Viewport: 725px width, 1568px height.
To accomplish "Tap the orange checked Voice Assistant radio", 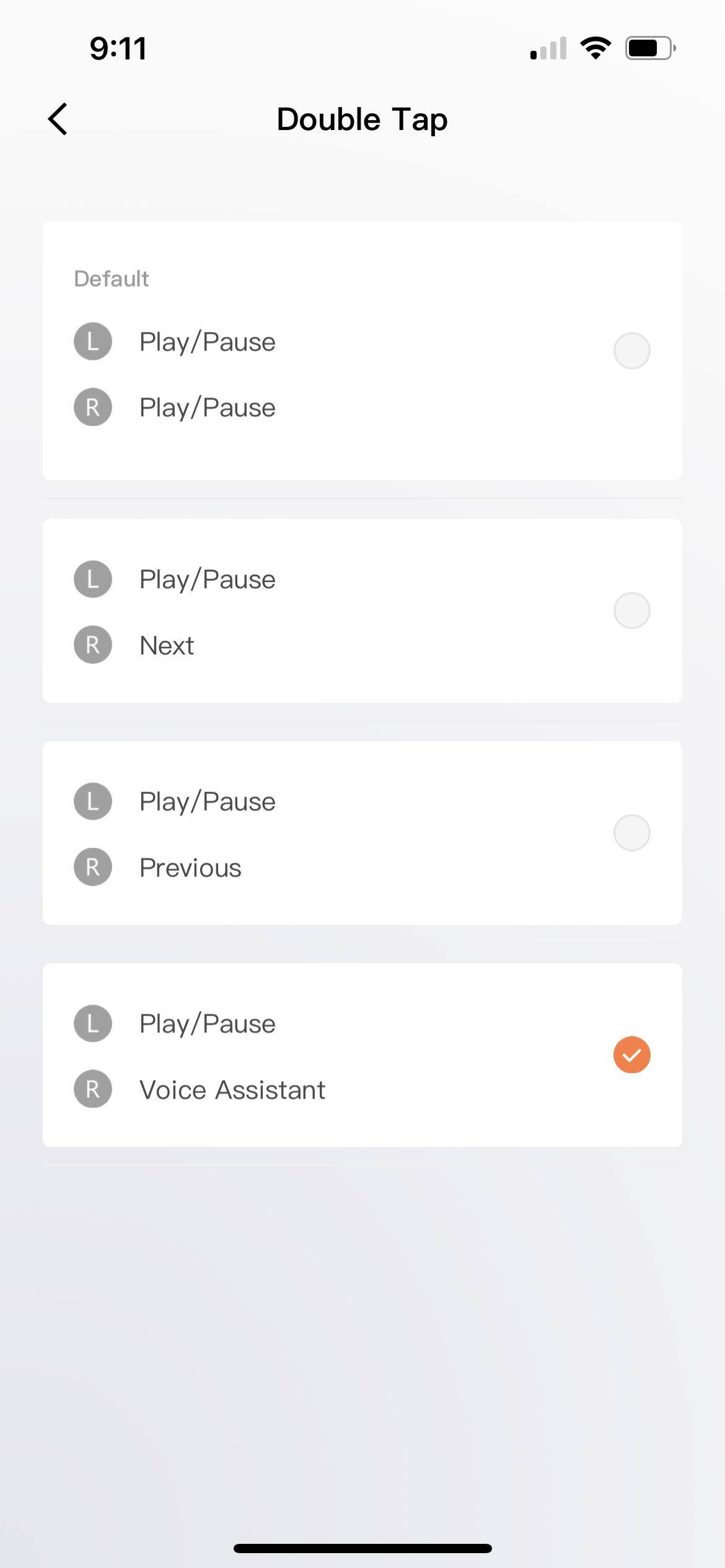I will [631, 1055].
